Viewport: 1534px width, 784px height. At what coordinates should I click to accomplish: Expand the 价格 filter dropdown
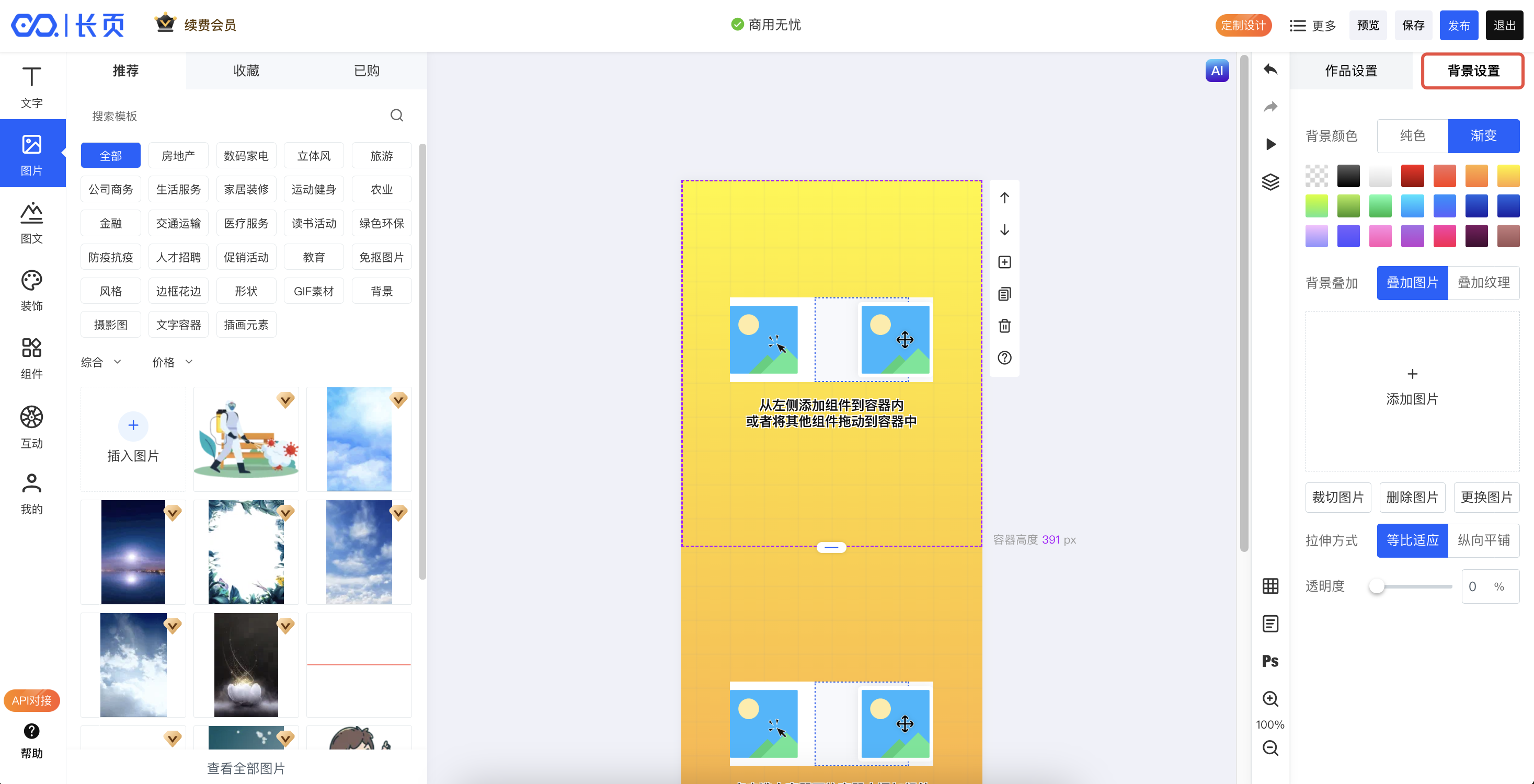[x=172, y=362]
